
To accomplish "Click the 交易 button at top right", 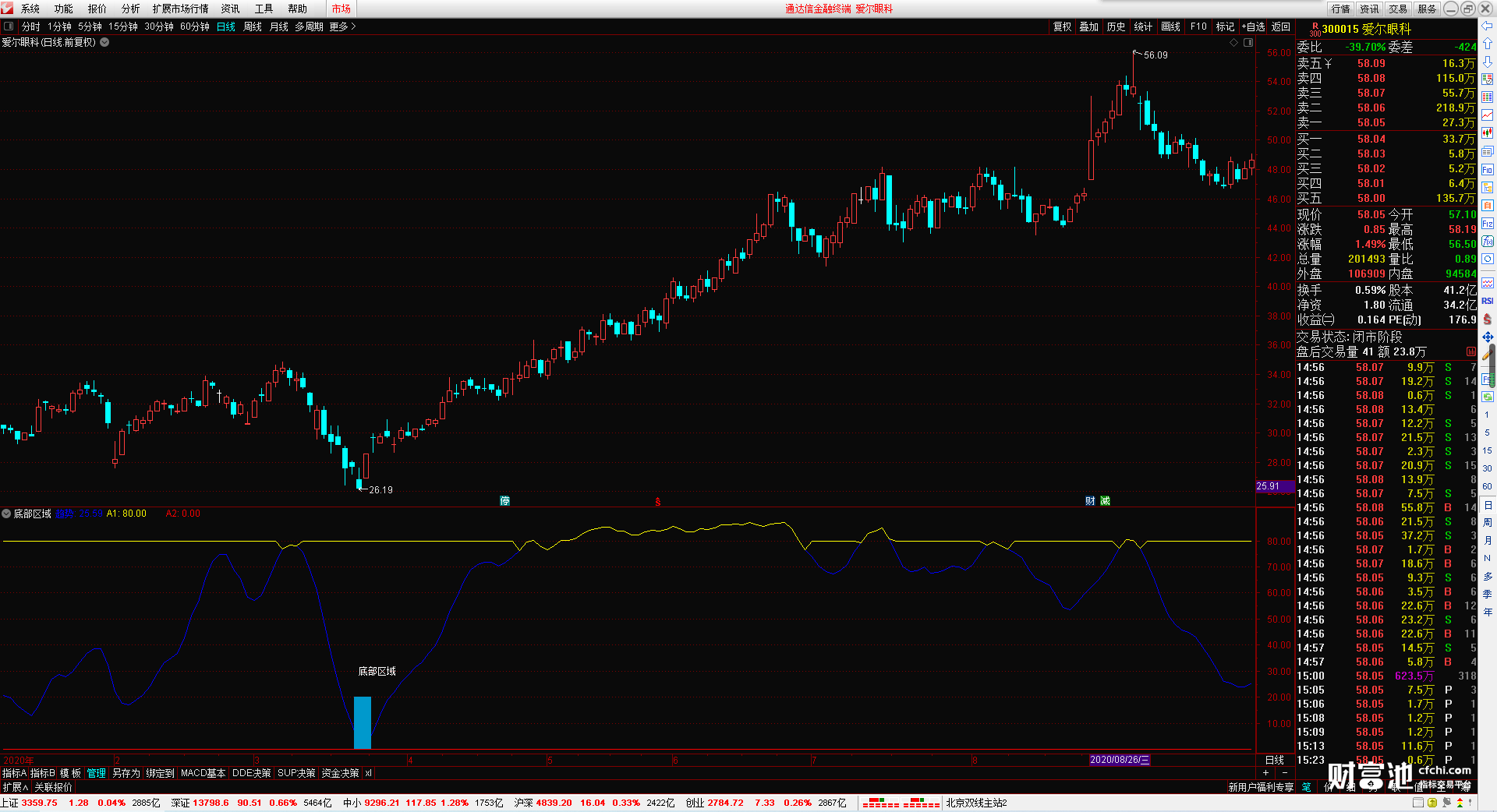I will click(x=1398, y=9).
